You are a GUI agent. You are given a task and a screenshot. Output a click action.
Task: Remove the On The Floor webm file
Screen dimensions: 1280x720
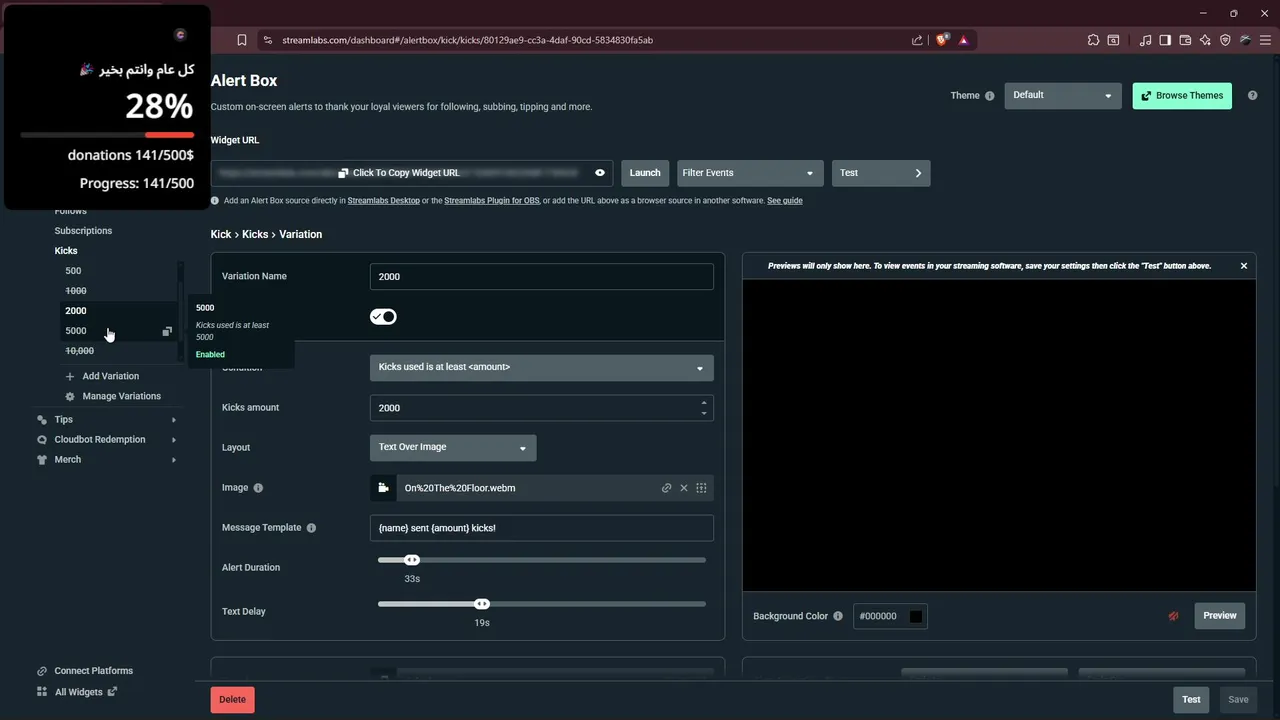click(x=684, y=488)
